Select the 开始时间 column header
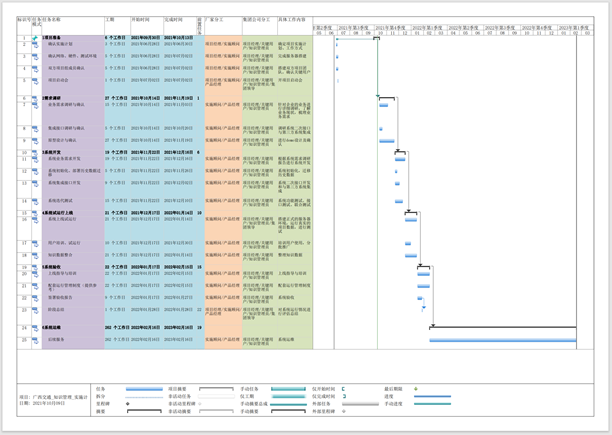Viewport: 612px width, 435px height. click(141, 19)
